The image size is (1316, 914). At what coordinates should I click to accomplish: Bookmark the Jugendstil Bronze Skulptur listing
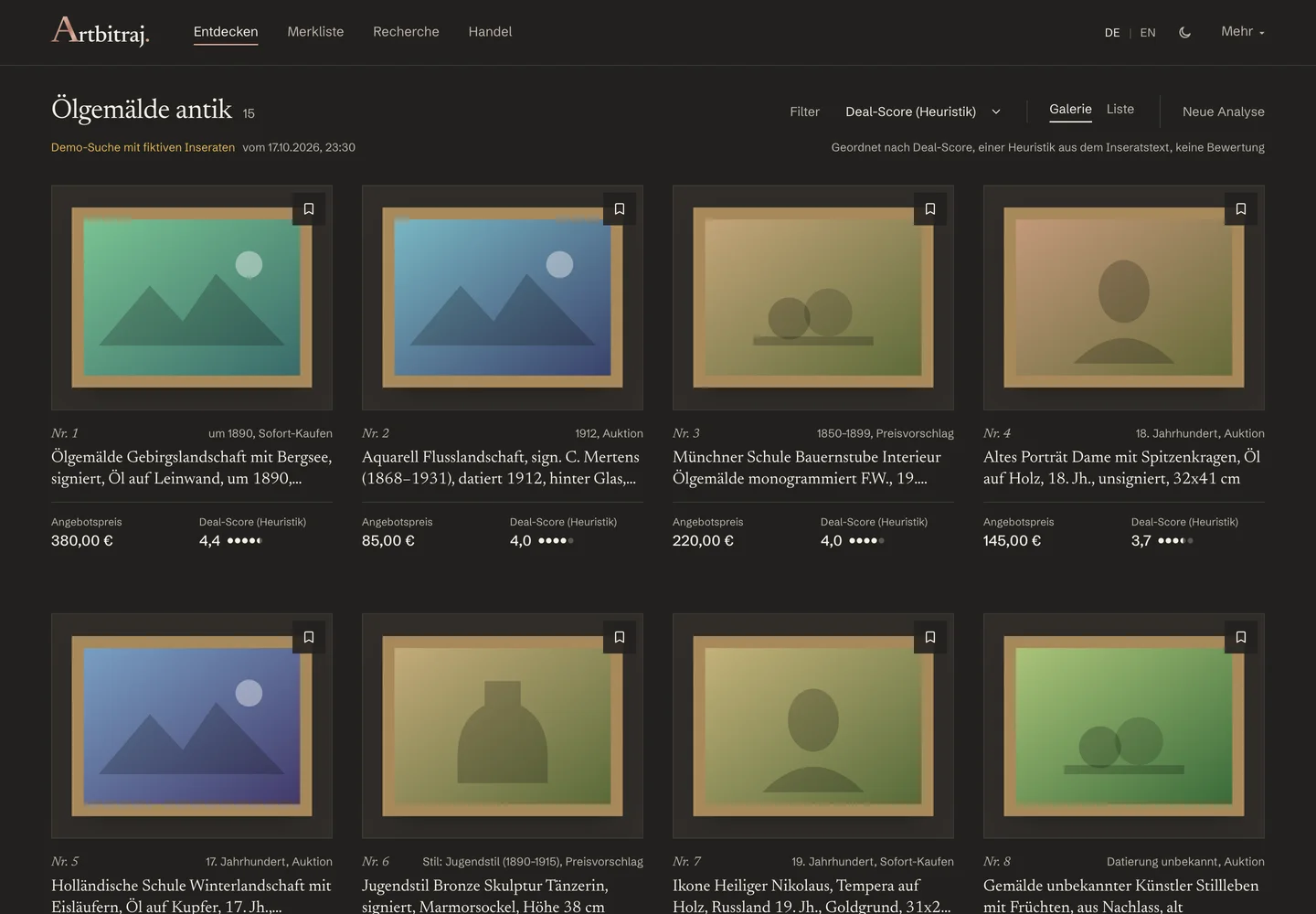(620, 637)
